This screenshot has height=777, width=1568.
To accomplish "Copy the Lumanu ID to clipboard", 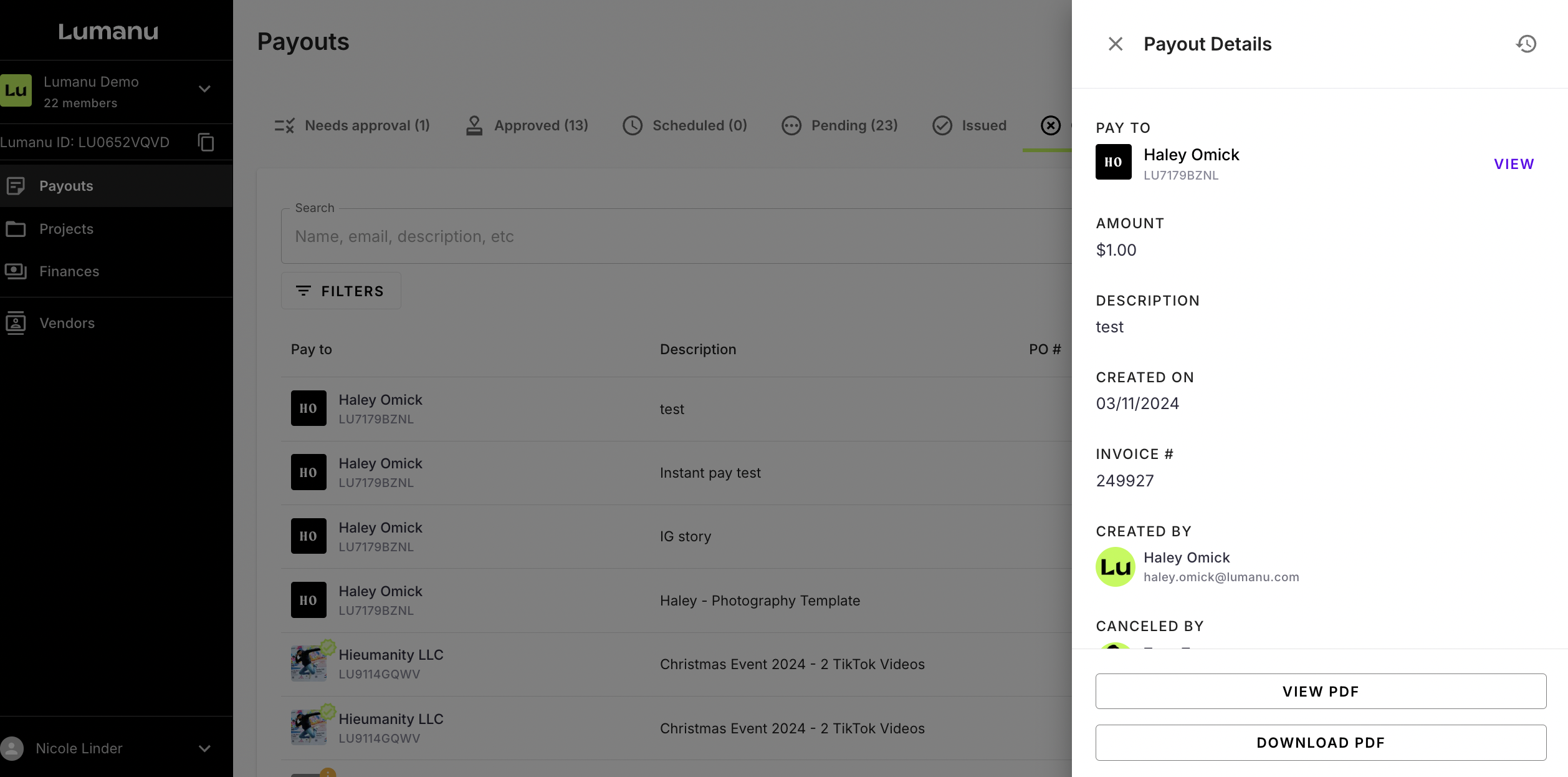I will pyautogui.click(x=206, y=142).
